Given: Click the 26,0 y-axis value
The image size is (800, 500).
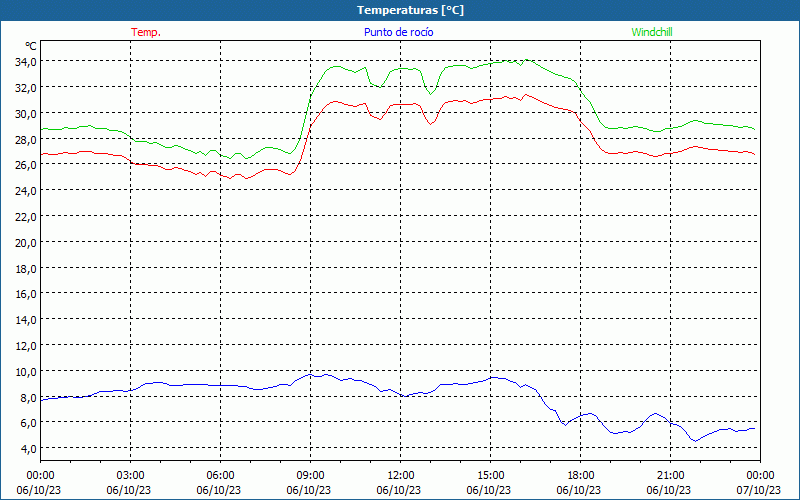Looking at the screenshot, I should (x=26, y=165).
